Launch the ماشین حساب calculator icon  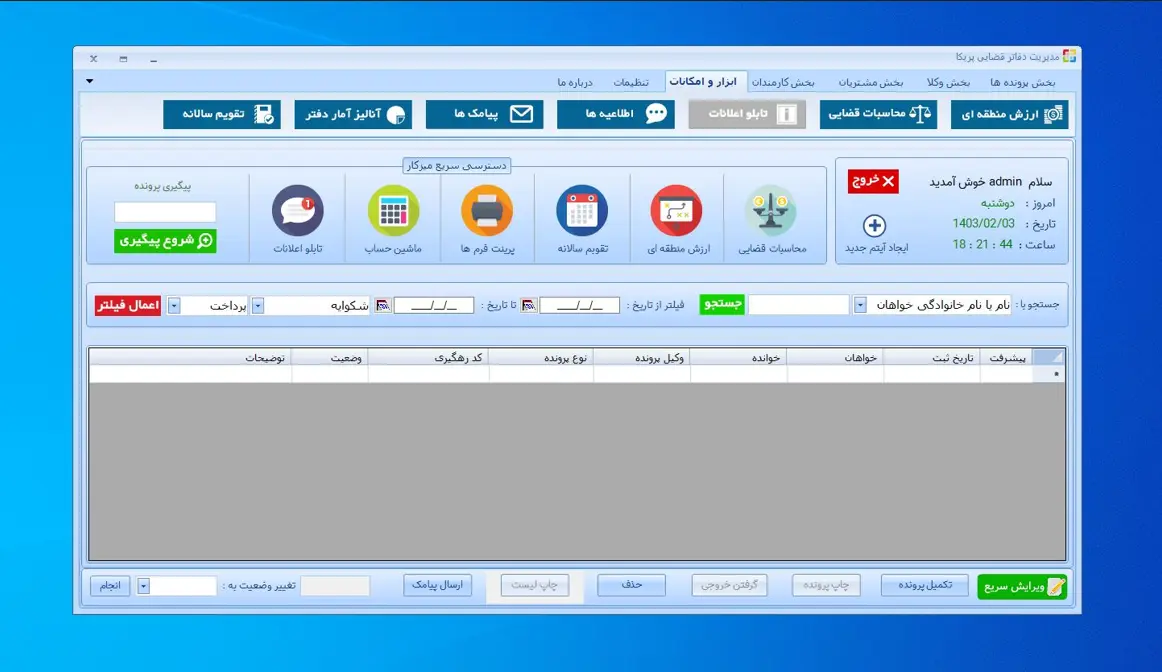click(x=393, y=210)
